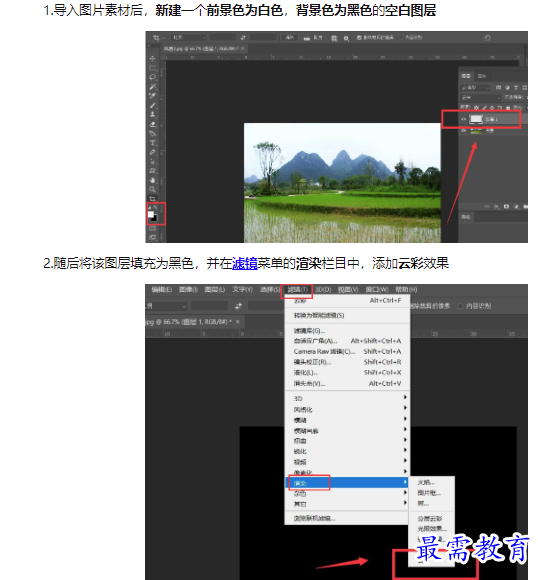
Task: Follow the blue 滤镜 hyperlink in step 2
Action: 245,263
